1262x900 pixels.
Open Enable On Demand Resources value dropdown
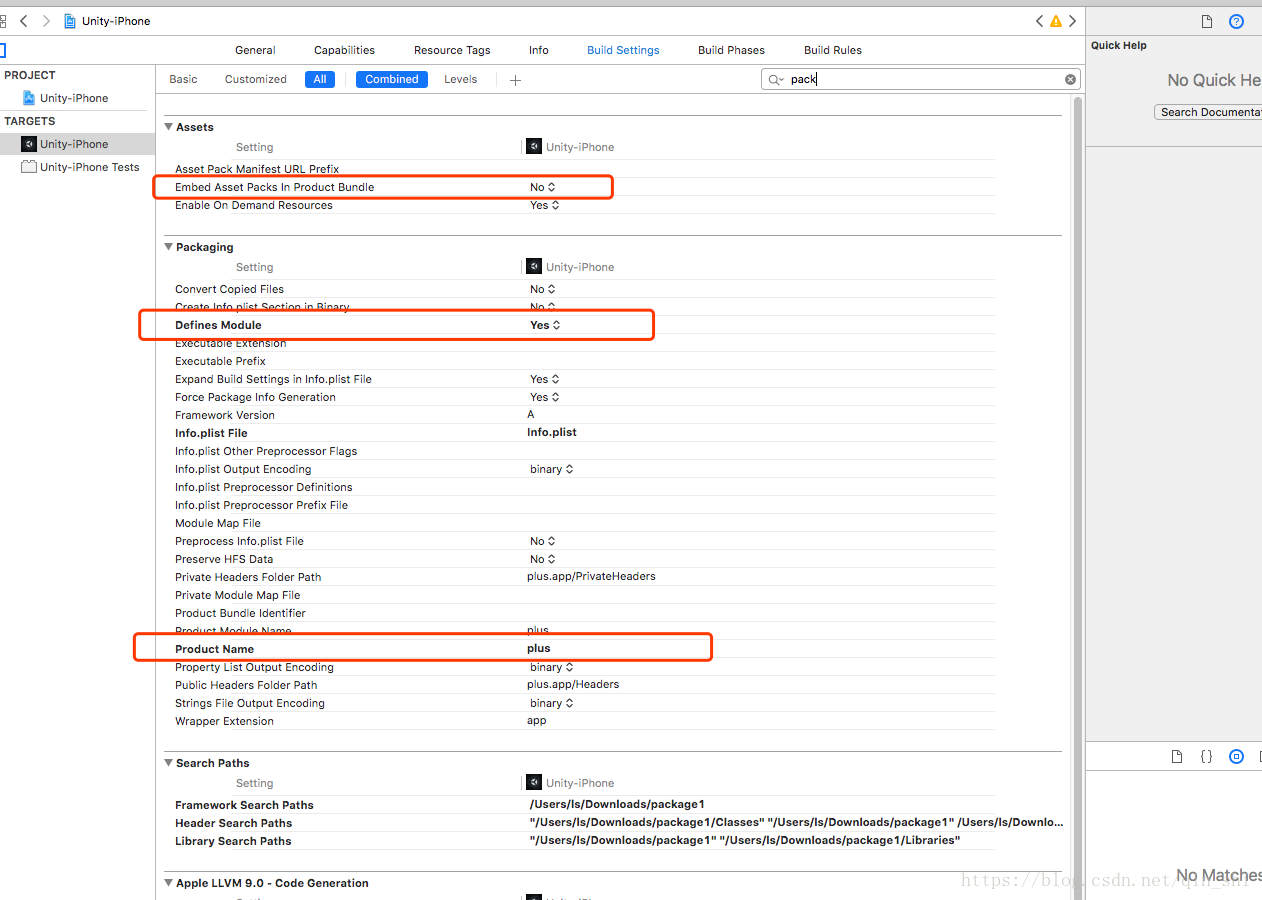tap(544, 205)
